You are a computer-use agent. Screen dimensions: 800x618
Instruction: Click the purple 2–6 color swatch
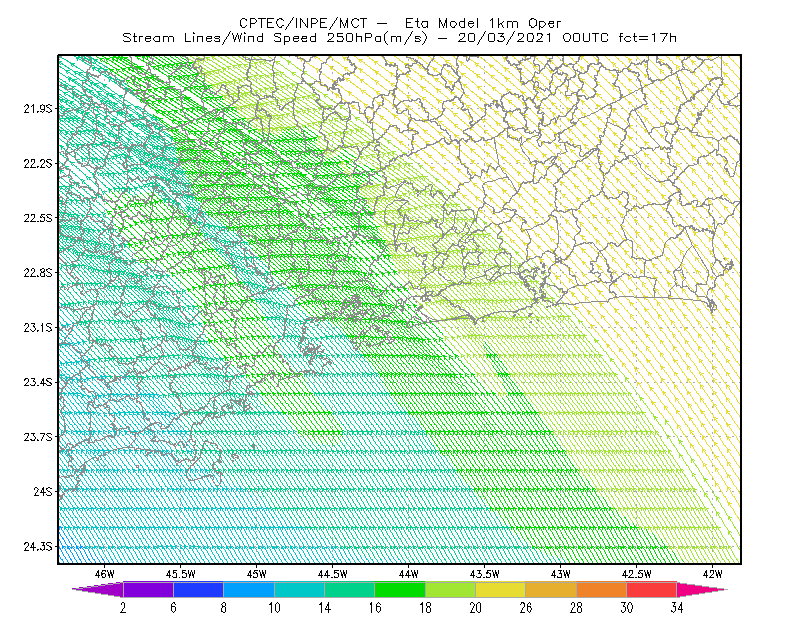click(x=148, y=589)
